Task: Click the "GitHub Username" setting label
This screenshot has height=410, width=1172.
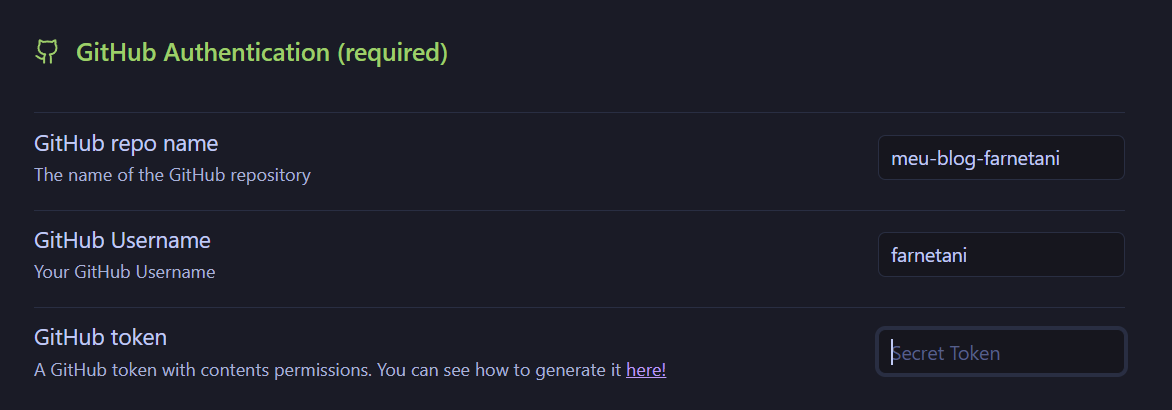Action: 122,241
